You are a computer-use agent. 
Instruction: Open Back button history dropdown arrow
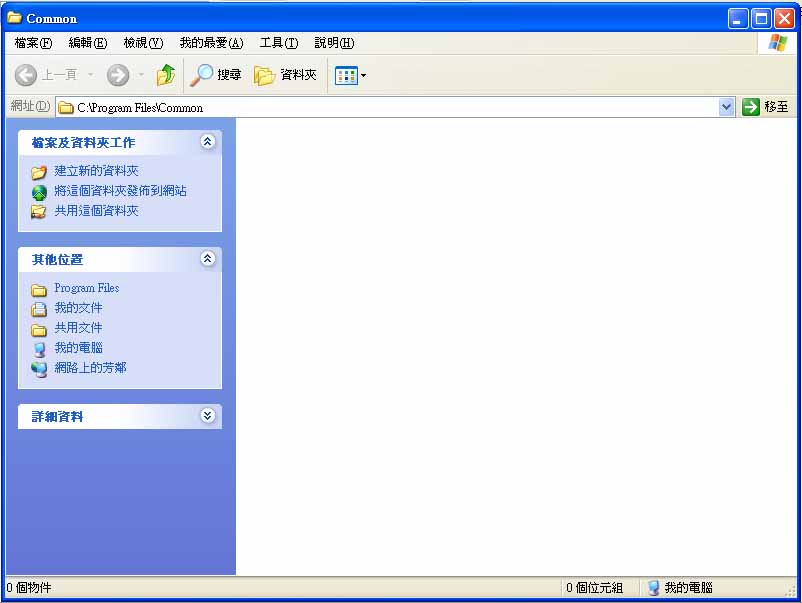click(x=91, y=75)
